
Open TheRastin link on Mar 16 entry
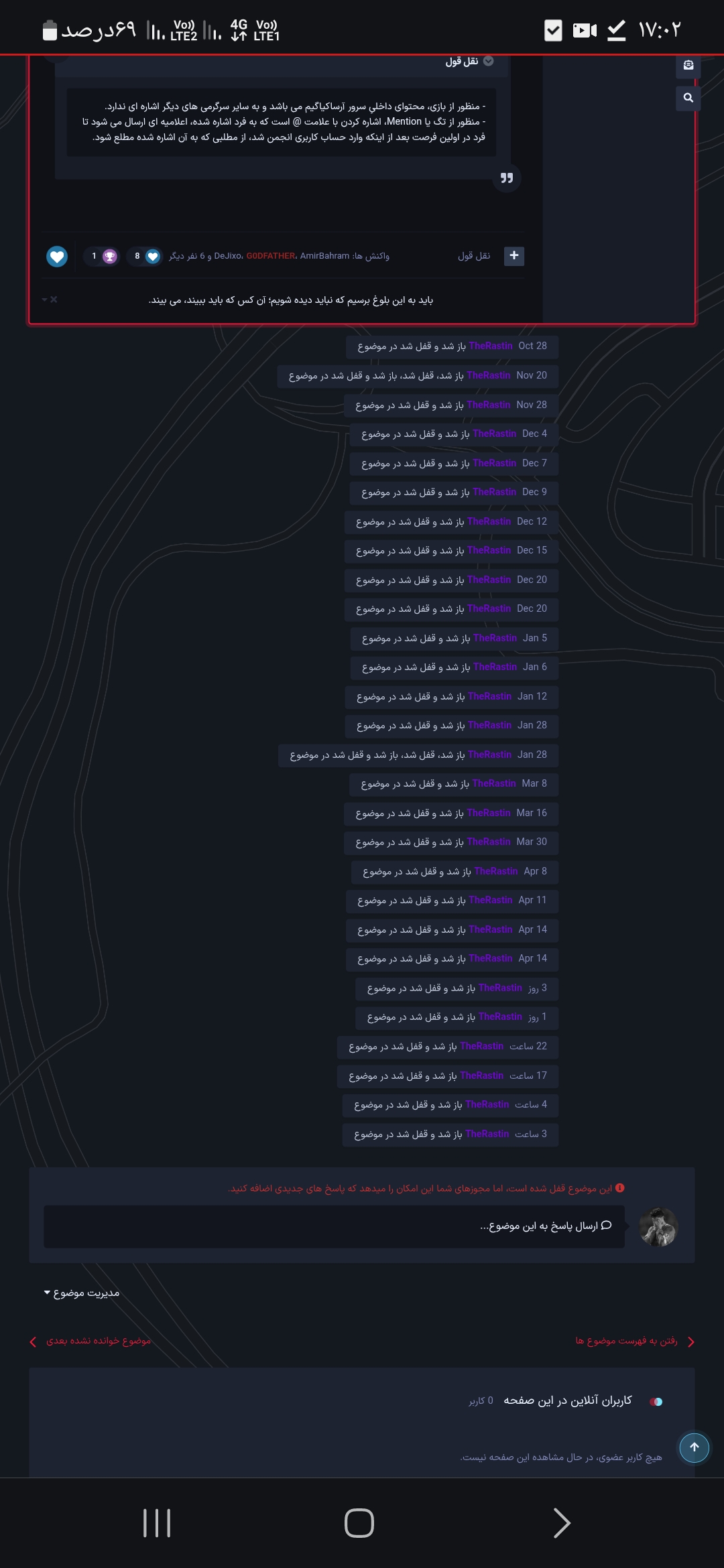(489, 813)
